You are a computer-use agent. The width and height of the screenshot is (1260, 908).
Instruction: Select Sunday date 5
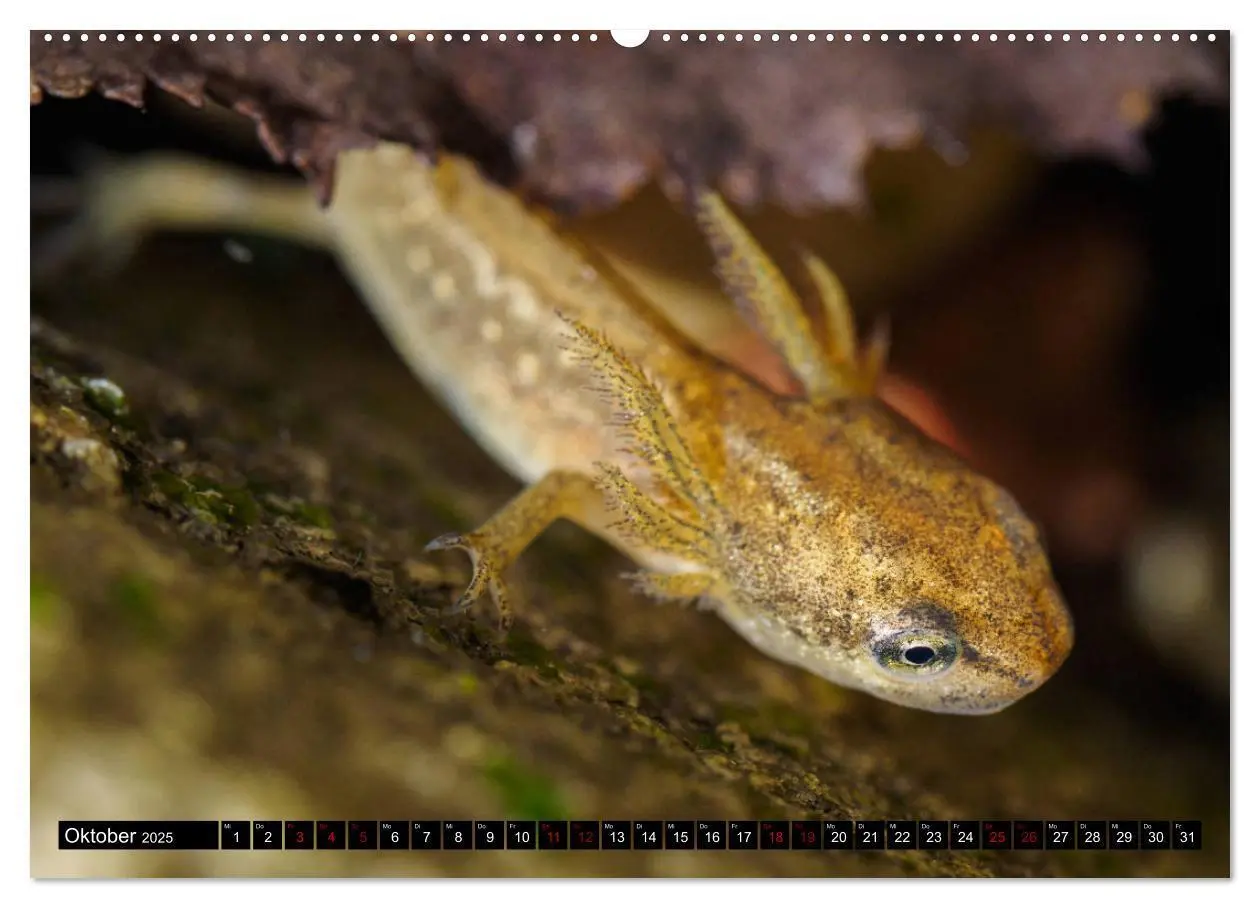(x=363, y=836)
